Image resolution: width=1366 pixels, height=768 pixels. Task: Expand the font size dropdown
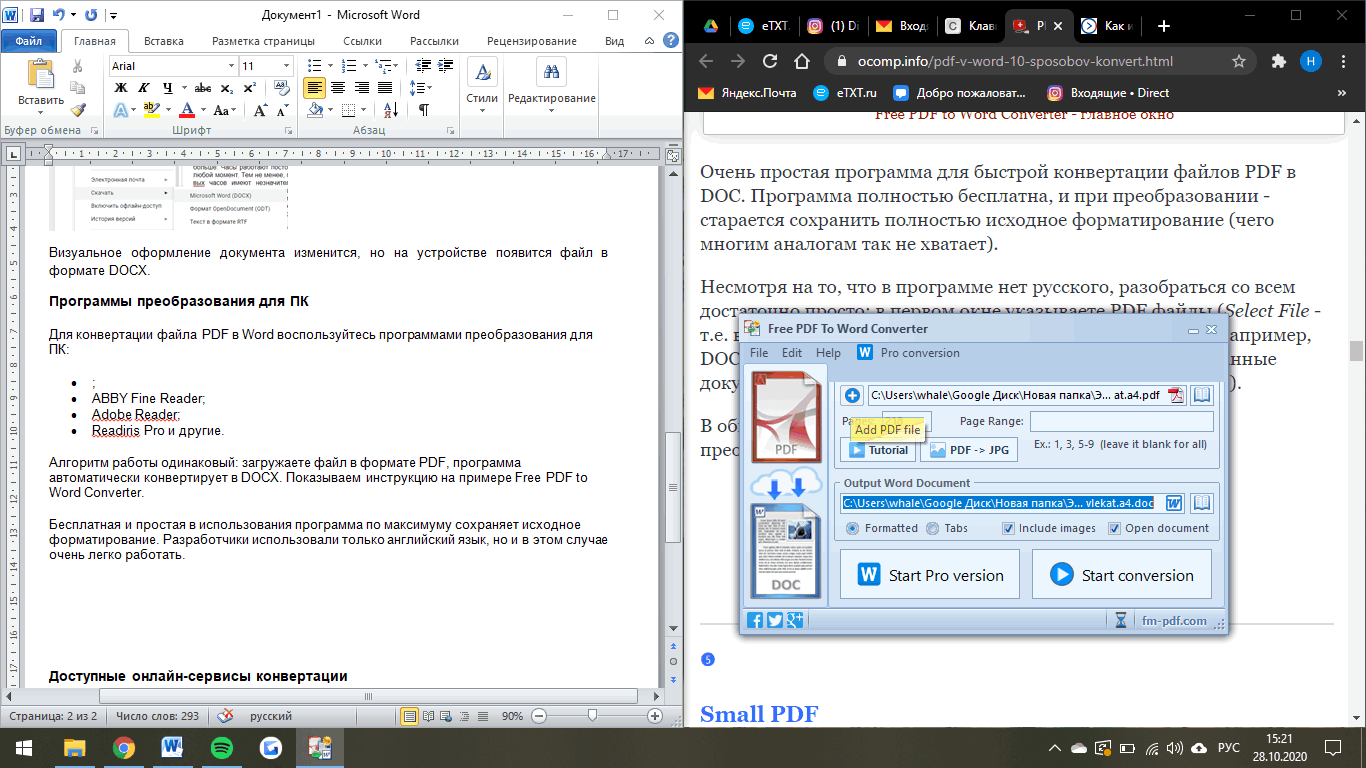[288, 66]
